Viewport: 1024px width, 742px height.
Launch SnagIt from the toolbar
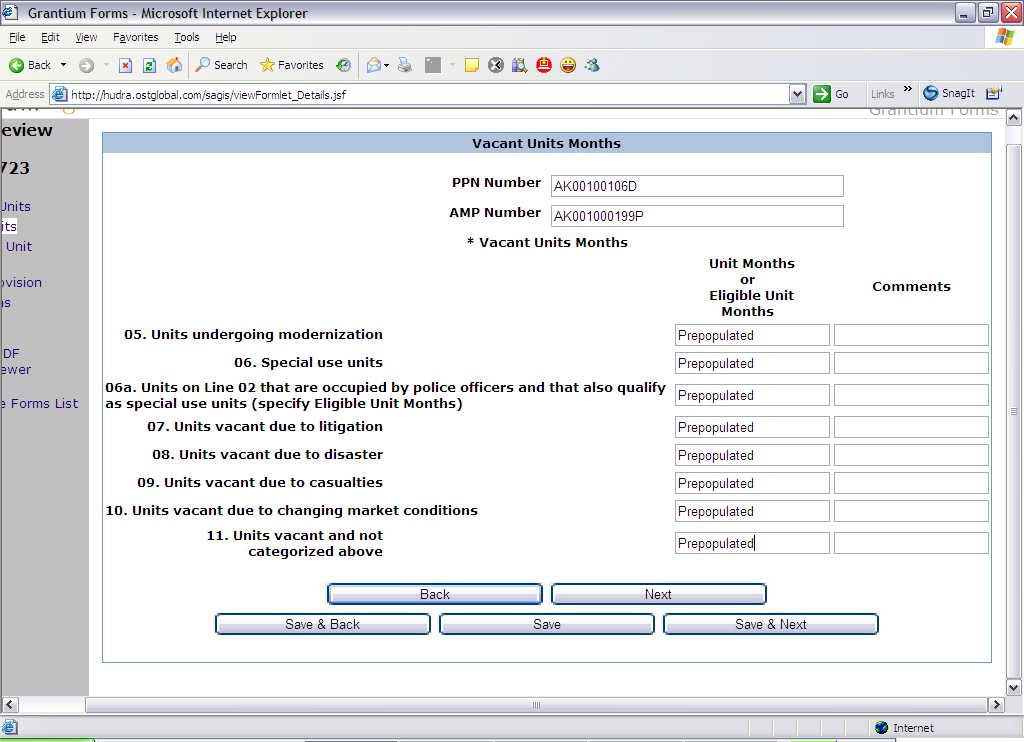[x=948, y=93]
